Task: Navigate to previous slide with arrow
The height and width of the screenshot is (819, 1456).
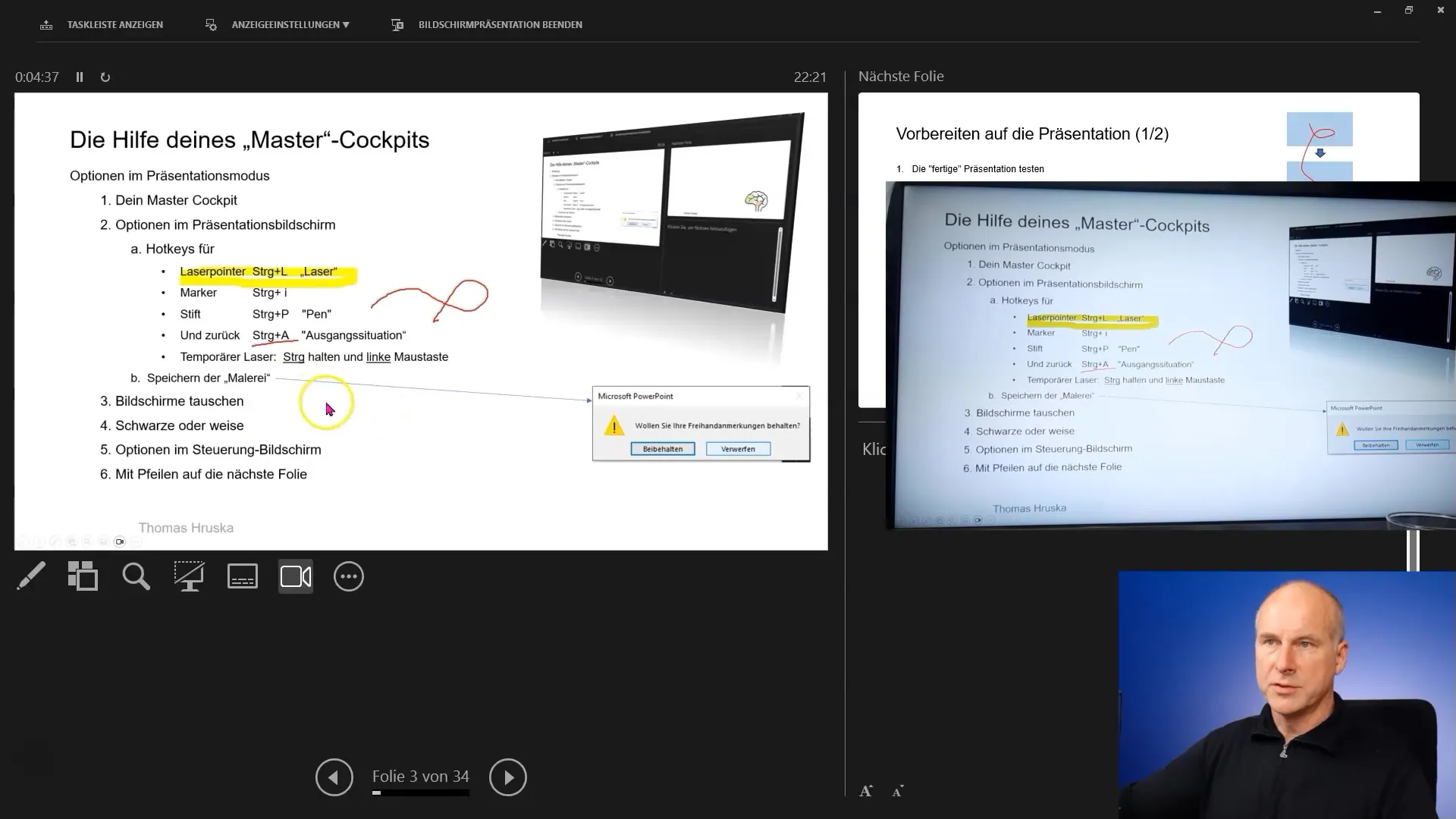Action: [334, 776]
